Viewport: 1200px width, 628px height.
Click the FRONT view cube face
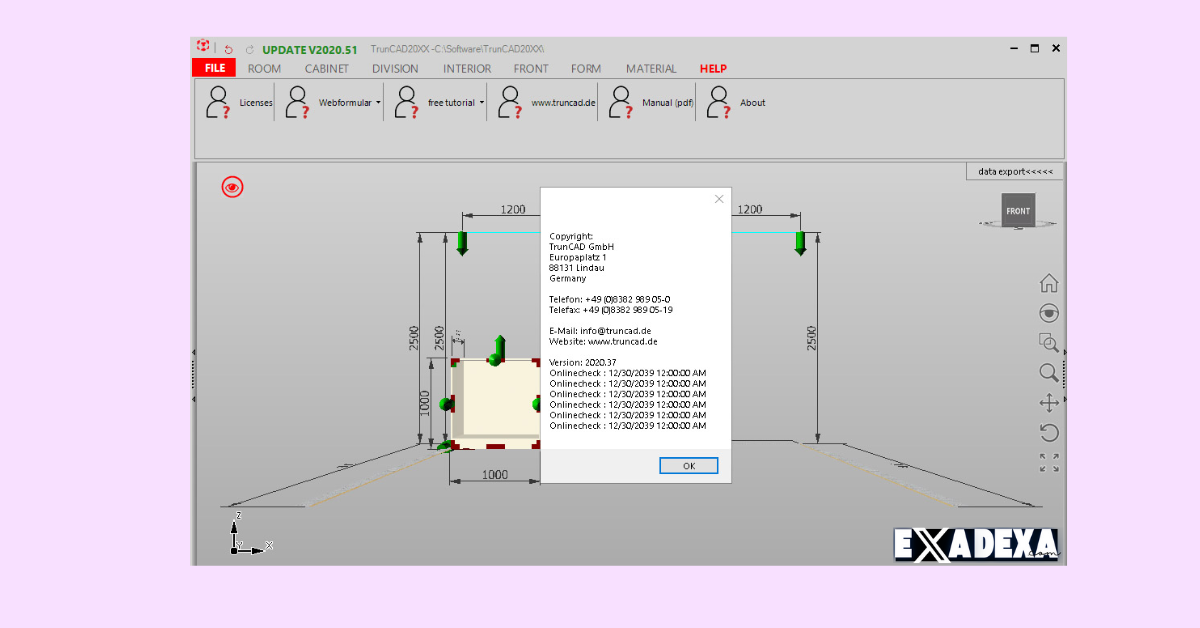1018,210
